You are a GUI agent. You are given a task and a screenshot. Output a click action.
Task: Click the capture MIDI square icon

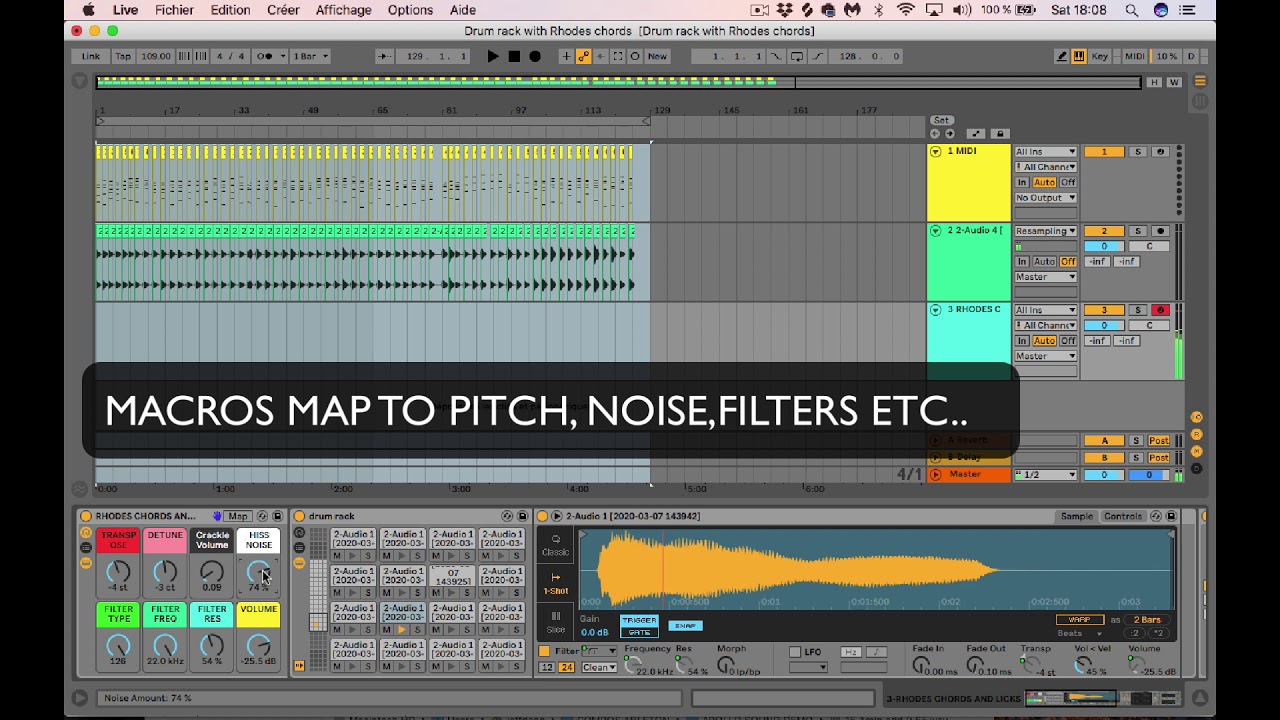tap(617, 56)
